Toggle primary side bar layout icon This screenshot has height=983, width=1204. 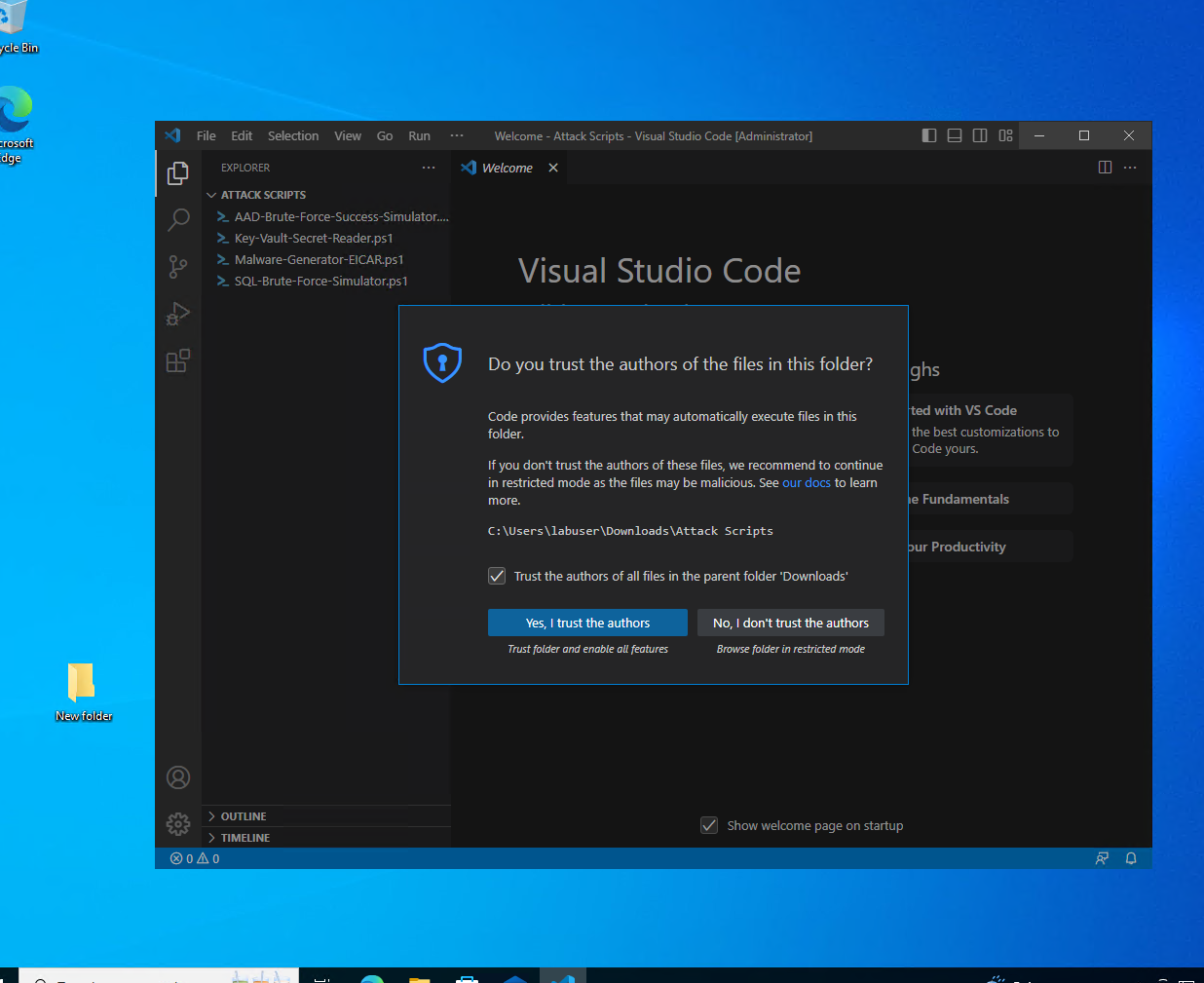pos(929,135)
